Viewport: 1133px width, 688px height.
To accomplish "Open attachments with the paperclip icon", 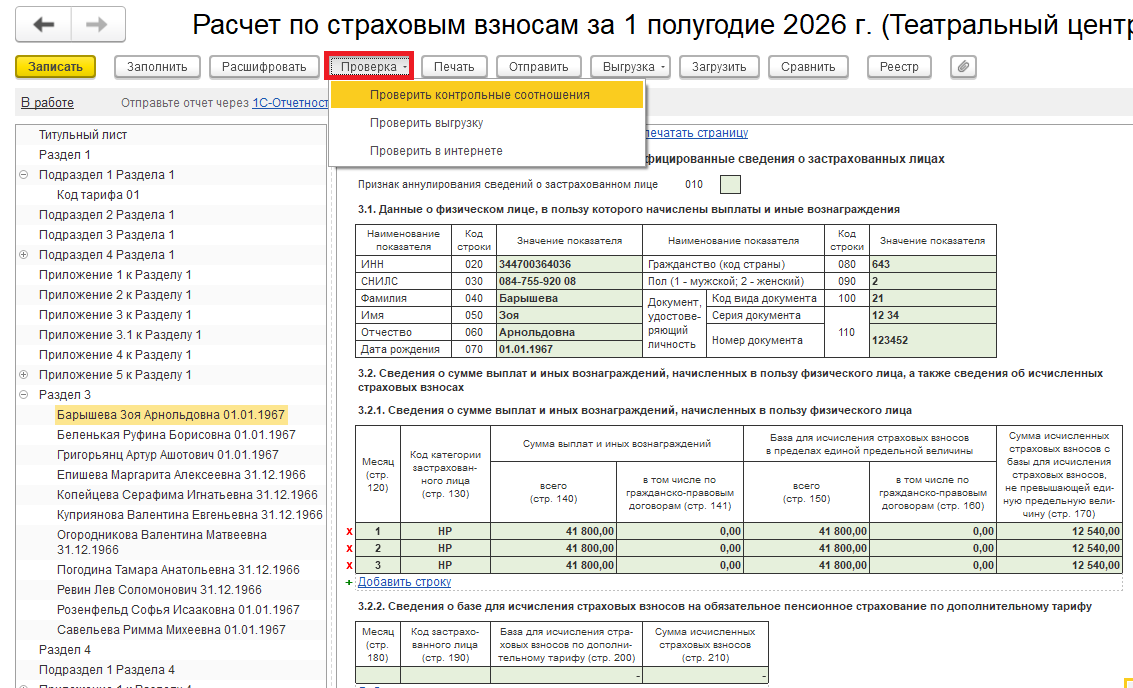I will [x=963, y=66].
